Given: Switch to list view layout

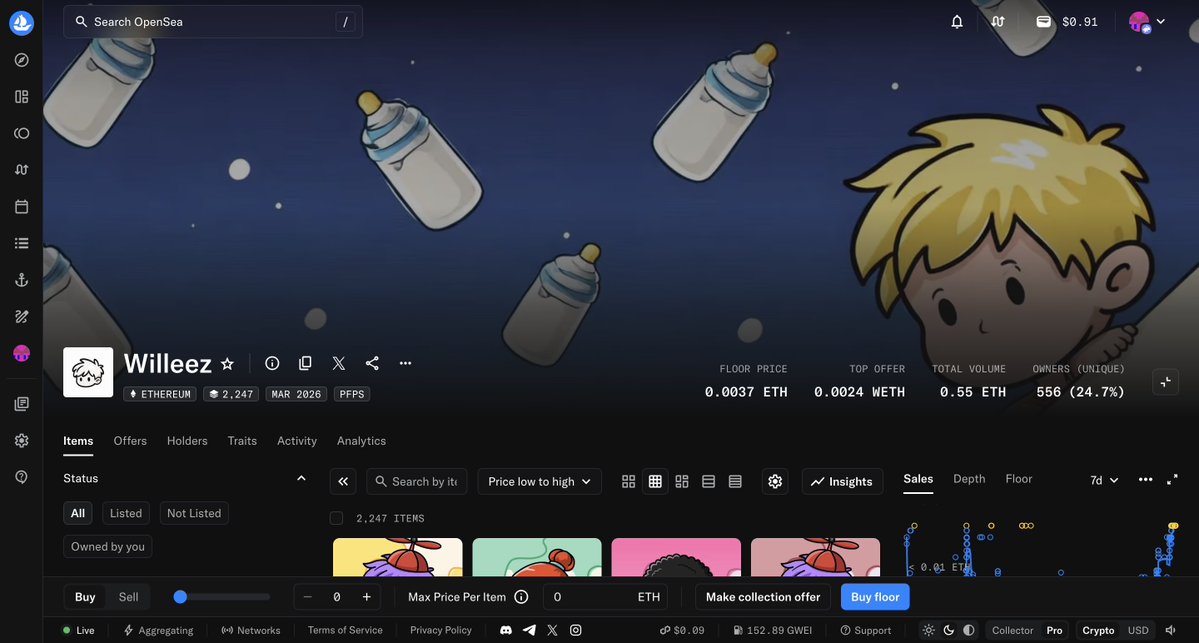Looking at the screenshot, I should click(x=709, y=482).
